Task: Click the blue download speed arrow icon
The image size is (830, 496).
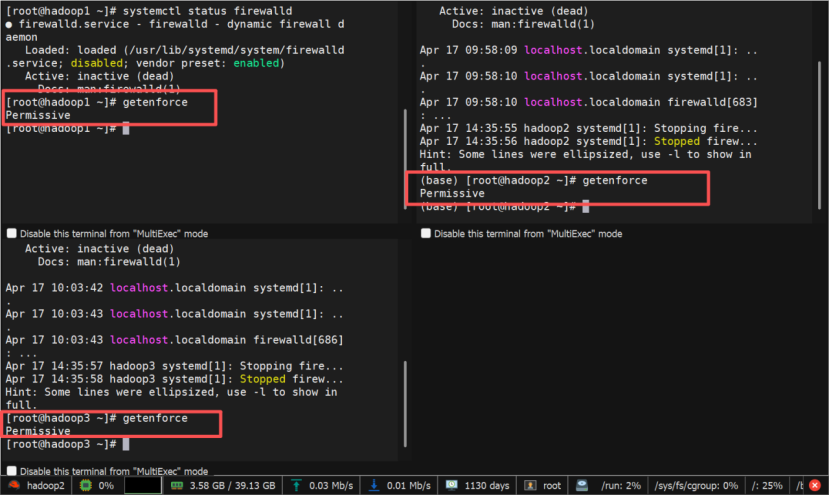Action: click(374, 485)
